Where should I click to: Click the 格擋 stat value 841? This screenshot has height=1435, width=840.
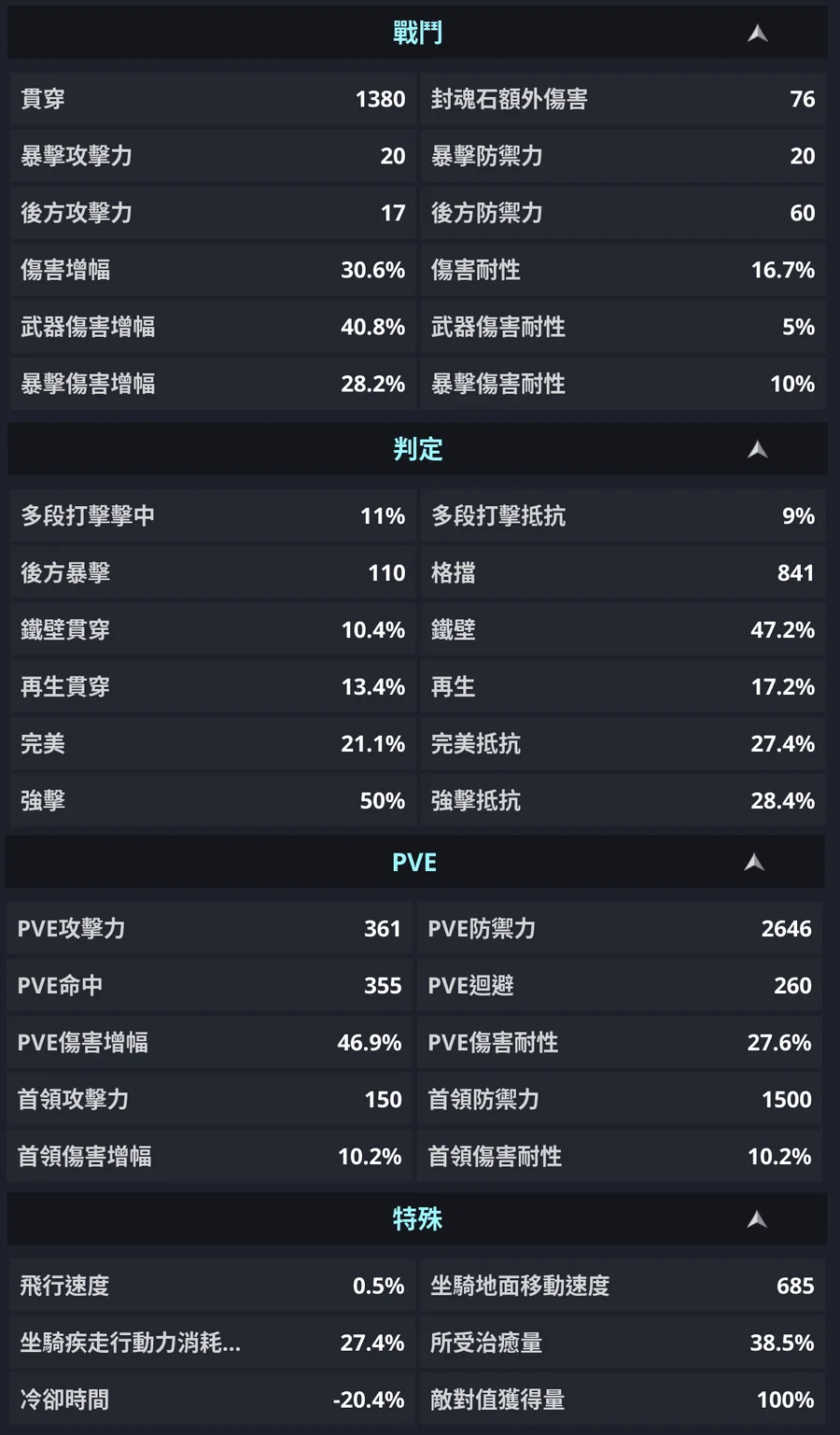[795, 573]
